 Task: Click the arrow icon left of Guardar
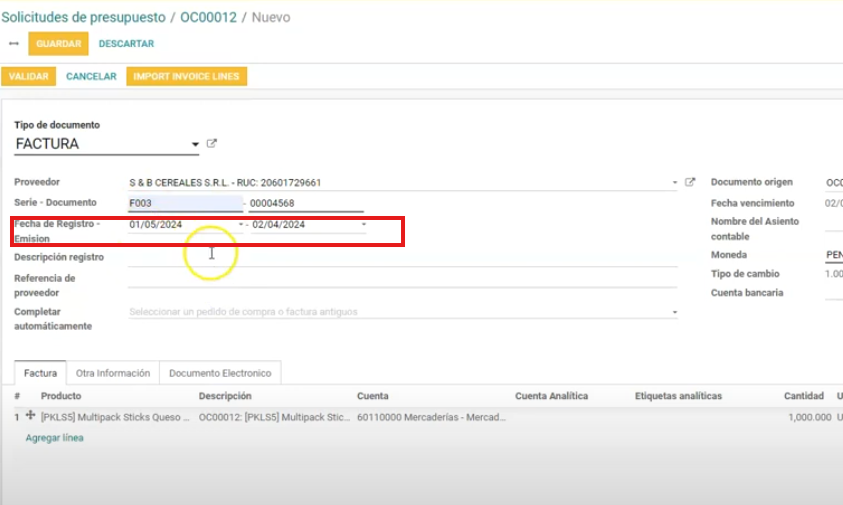coord(13,44)
